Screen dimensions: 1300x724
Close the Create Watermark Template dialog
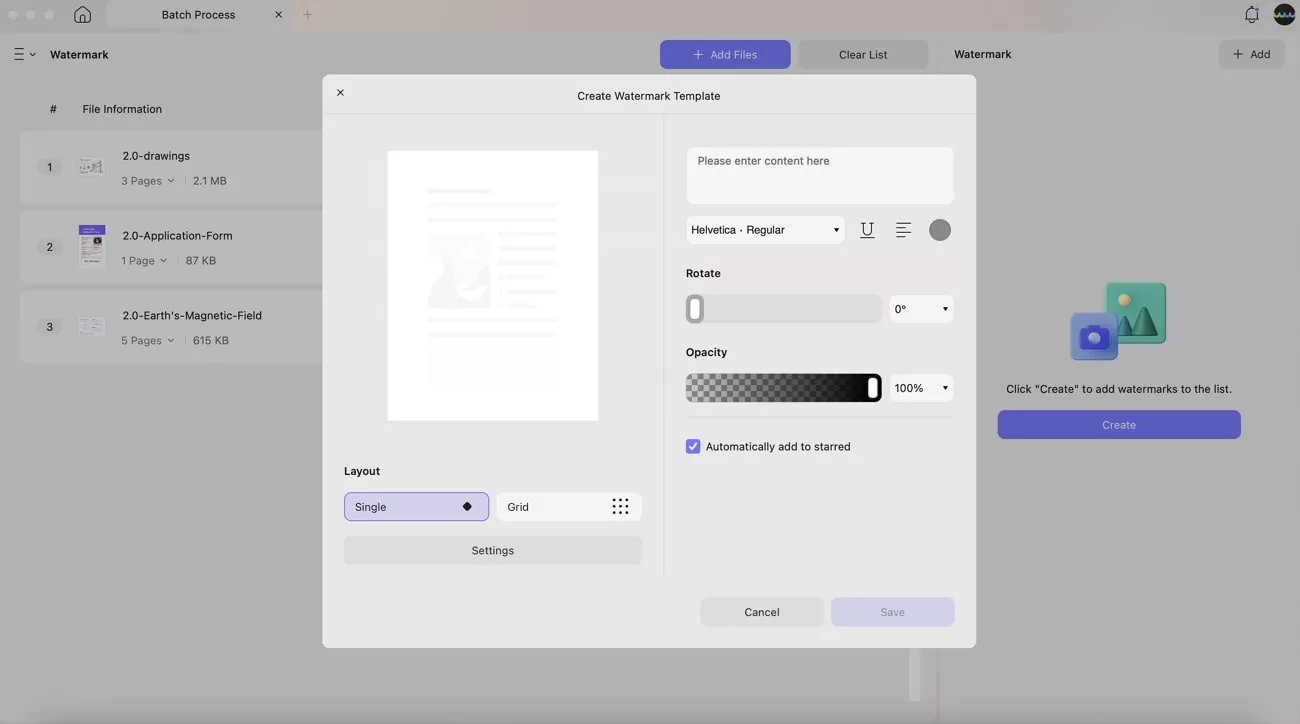click(340, 93)
